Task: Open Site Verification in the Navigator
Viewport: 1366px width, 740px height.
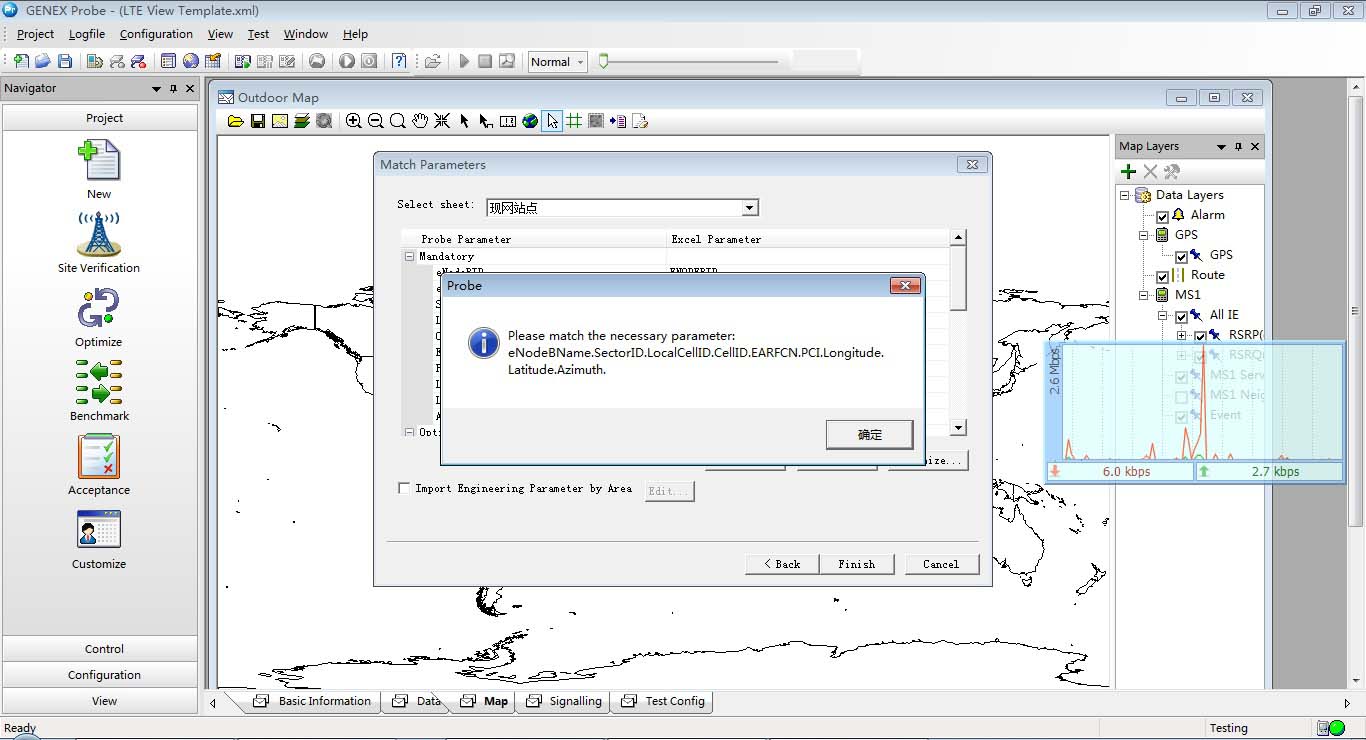Action: click(99, 234)
